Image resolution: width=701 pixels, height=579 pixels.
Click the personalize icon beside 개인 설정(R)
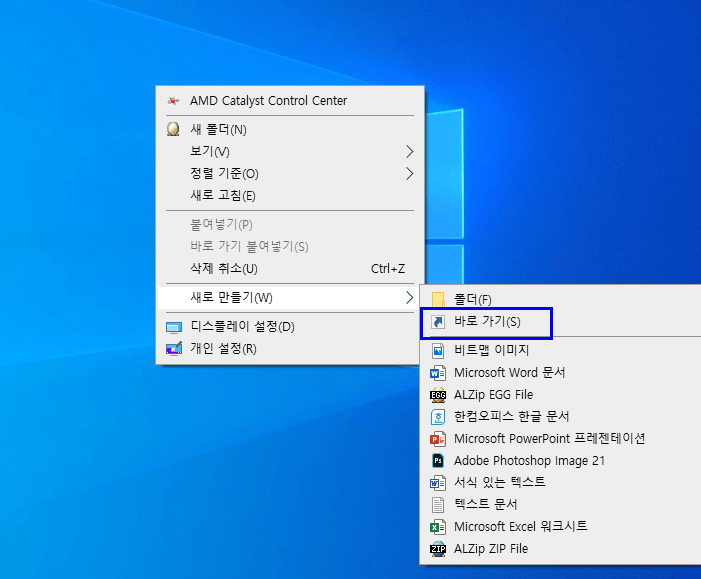(x=174, y=348)
